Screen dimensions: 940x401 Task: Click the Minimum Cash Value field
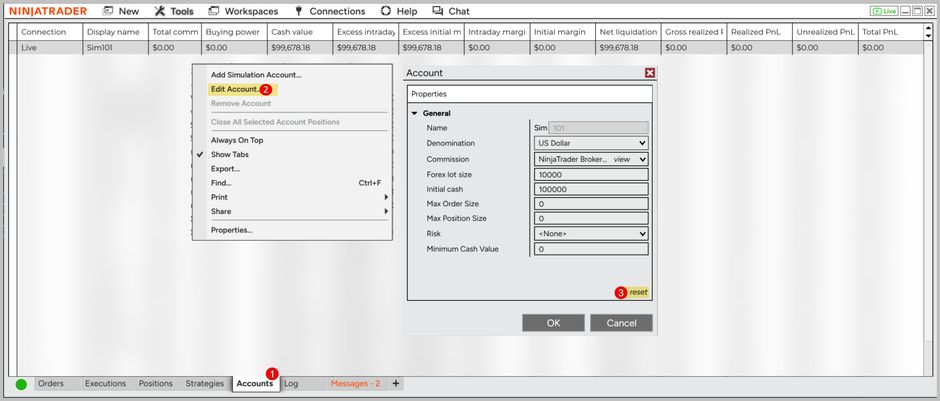click(591, 249)
